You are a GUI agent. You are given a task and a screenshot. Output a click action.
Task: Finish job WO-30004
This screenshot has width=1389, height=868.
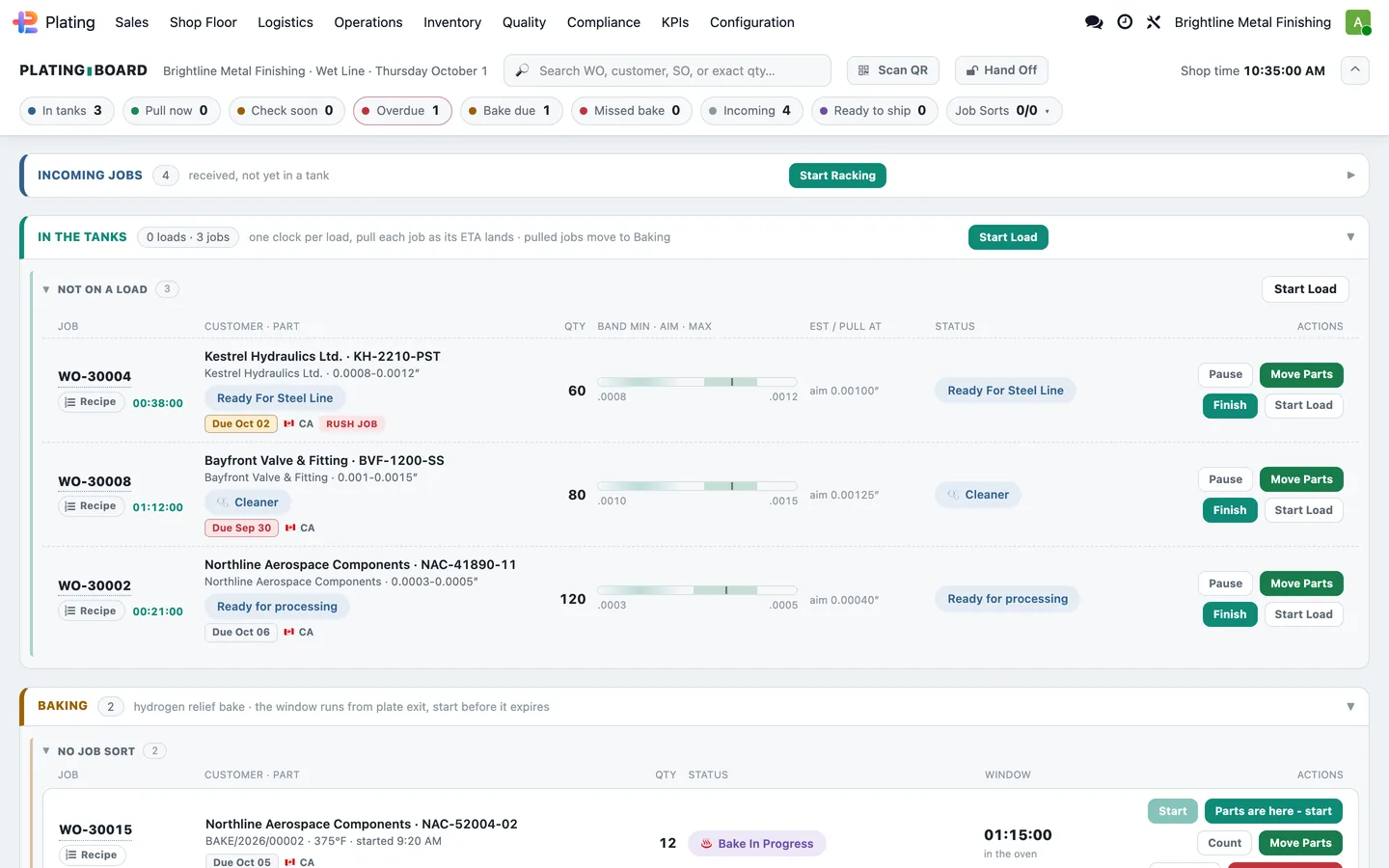(1230, 405)
